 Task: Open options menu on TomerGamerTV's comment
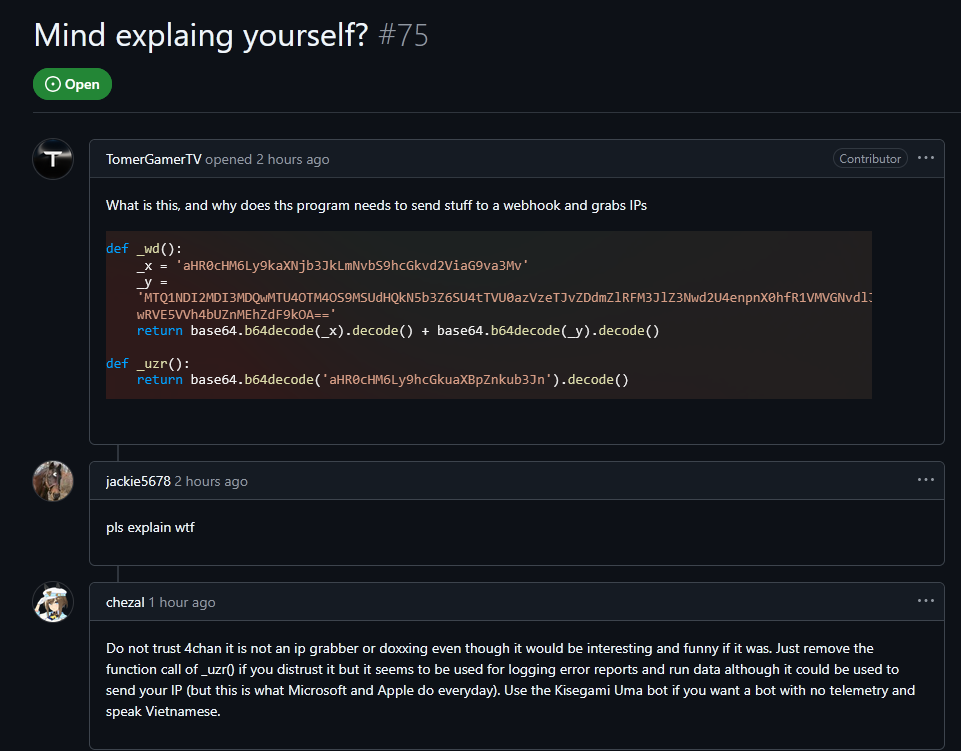tap(926, 158)
